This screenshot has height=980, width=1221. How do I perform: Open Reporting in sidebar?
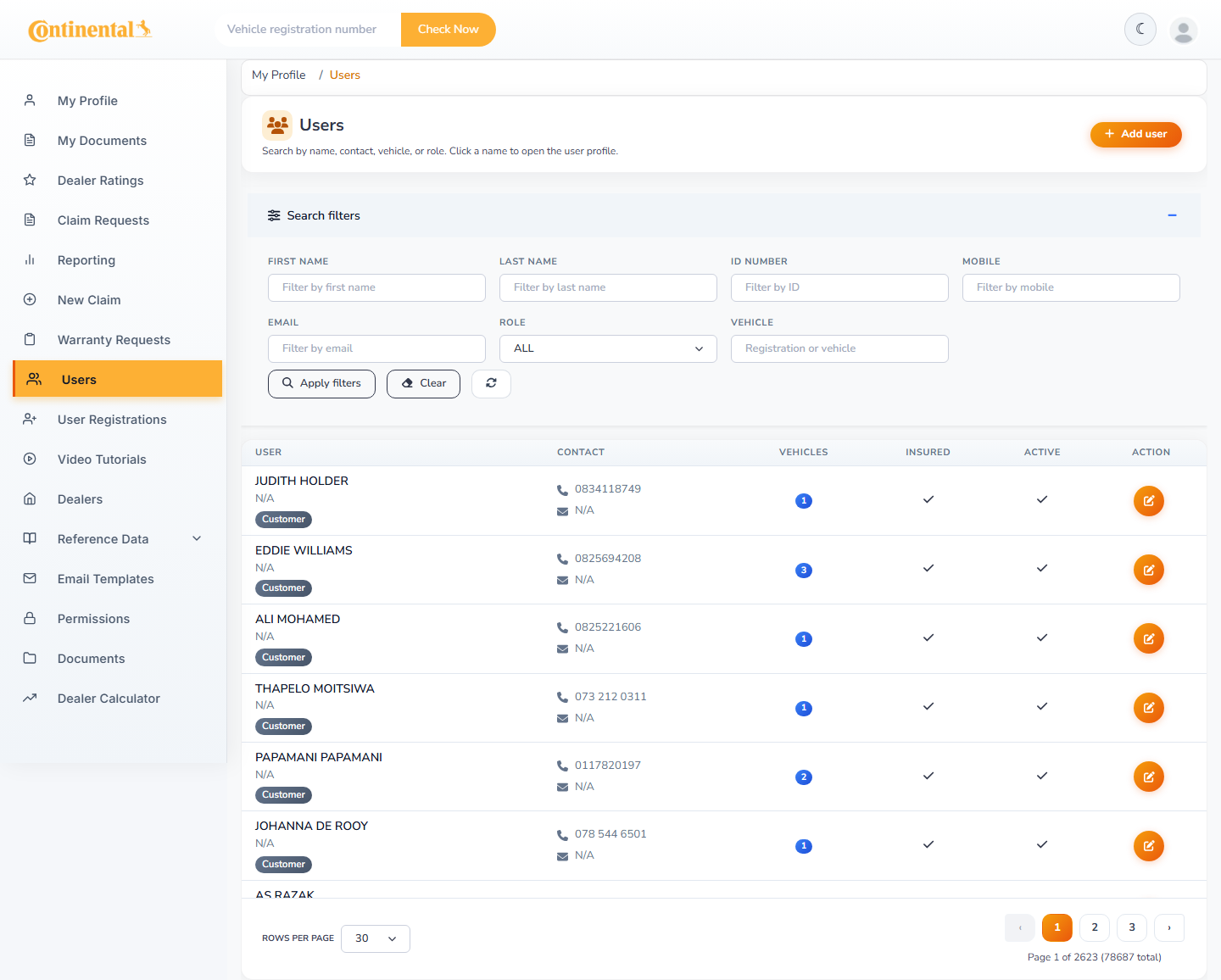pyautogui.click(x=117, y=260)
